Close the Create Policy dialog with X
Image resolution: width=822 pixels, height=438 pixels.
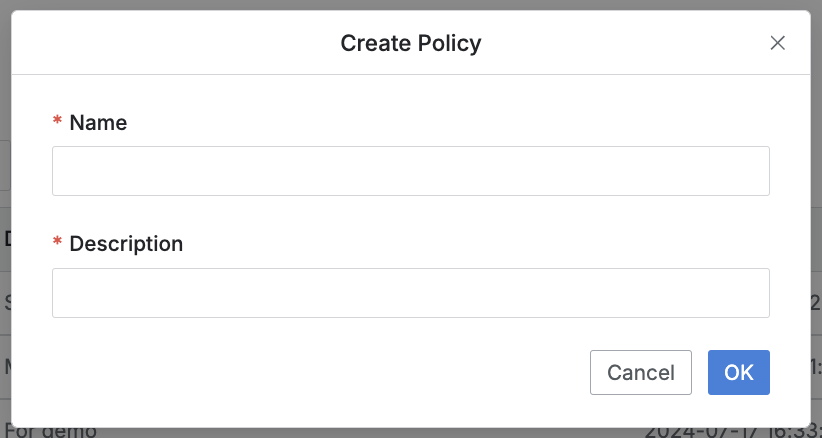[777, 43]
